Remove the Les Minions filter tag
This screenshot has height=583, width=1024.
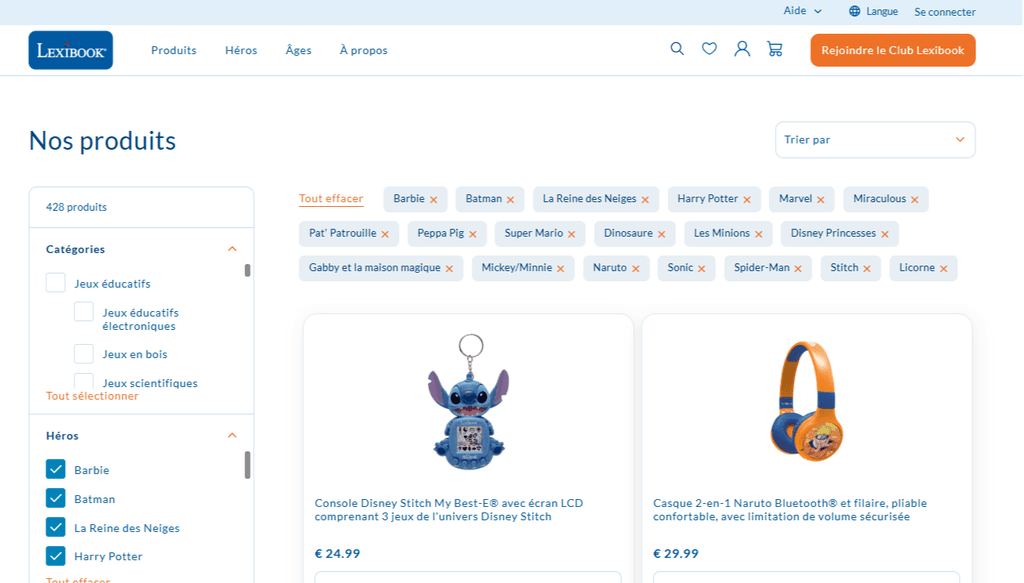click(759, 234)
